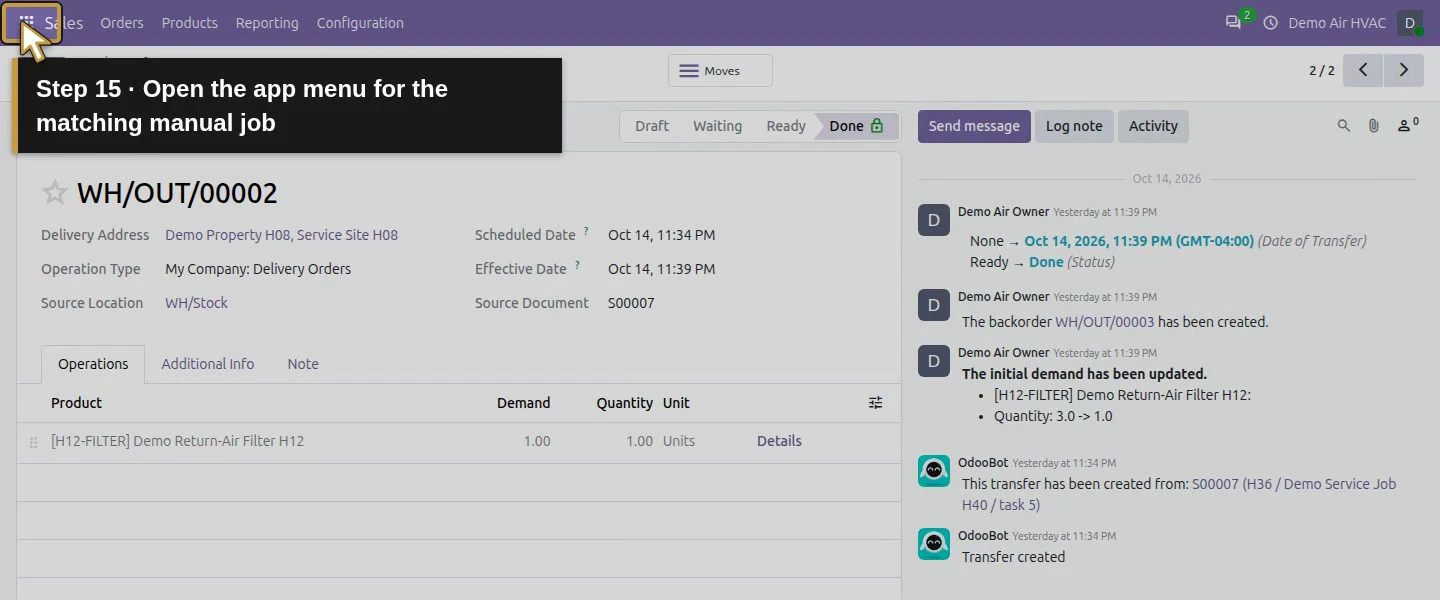Click the Source Document value S00007

pos(631,303)
